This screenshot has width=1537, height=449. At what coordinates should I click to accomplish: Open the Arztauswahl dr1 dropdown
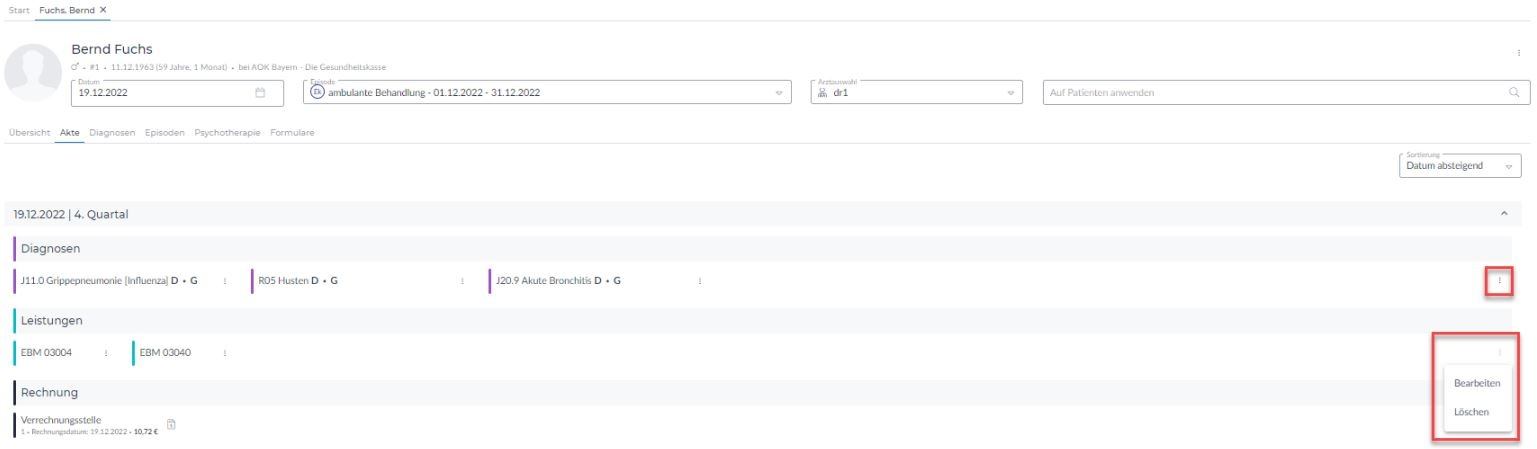[x=1010, y=93]
